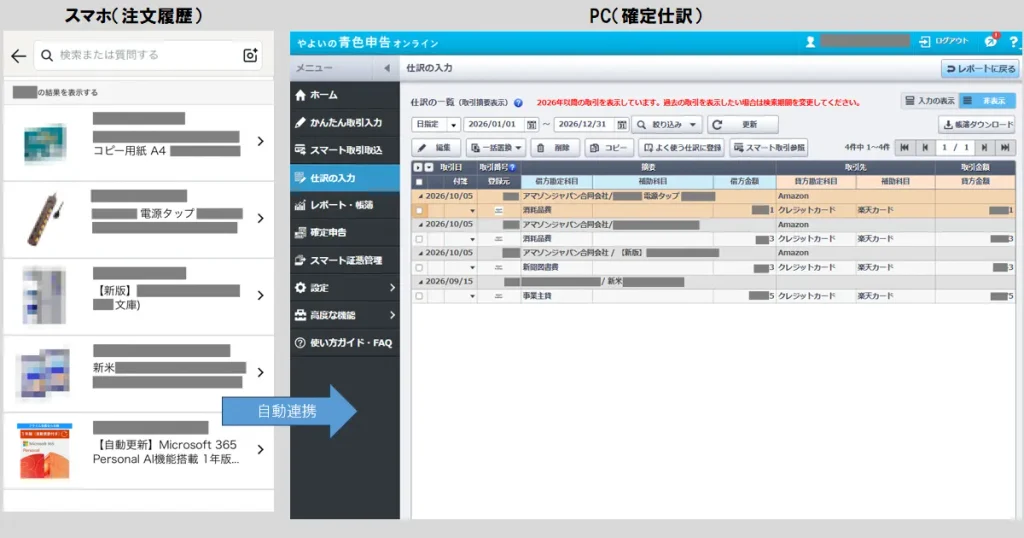Tick checkbox of 事業主貸 row
This screenshot has width=1024, height=538.
coord(419,296)
